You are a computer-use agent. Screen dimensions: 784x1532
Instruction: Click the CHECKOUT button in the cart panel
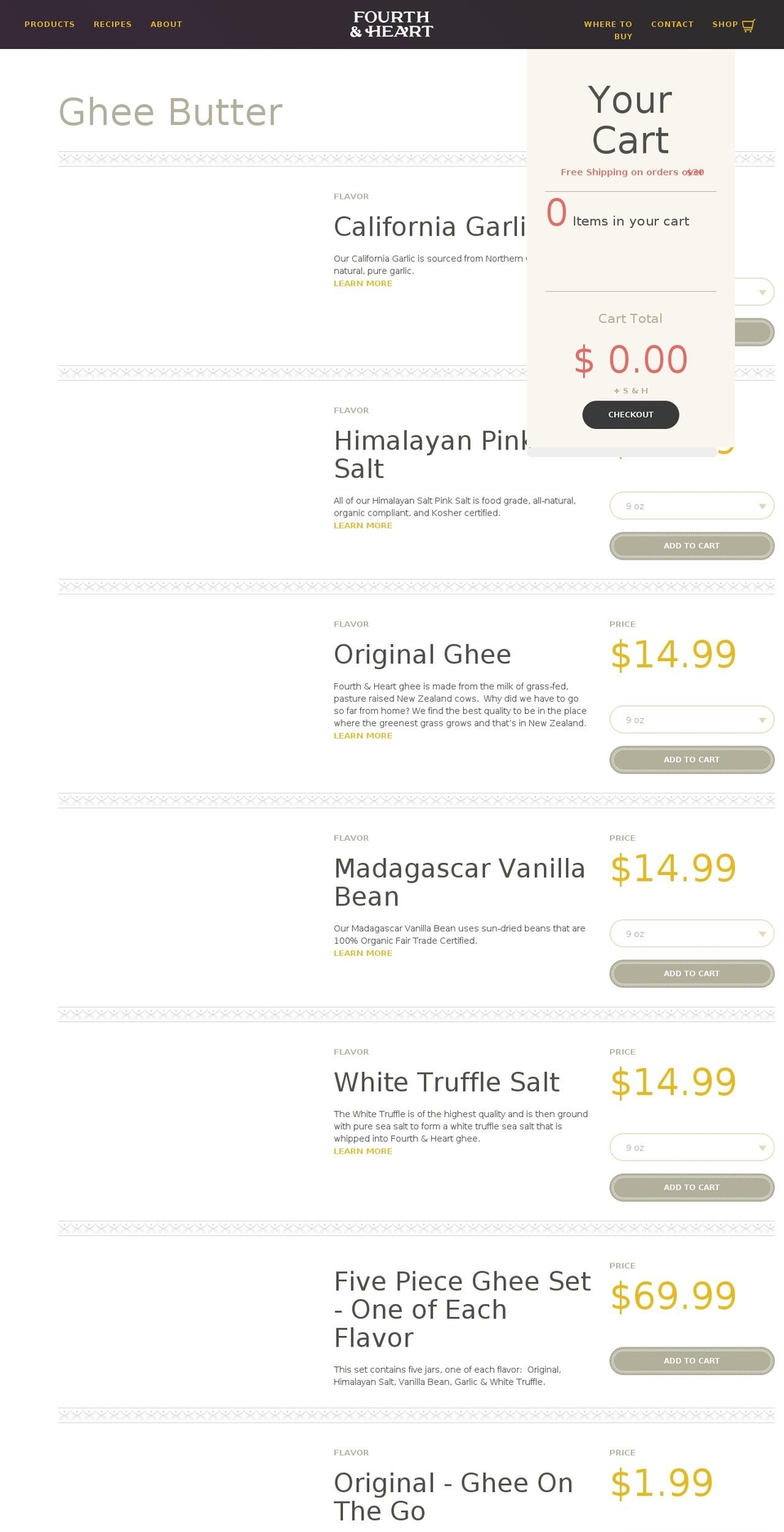click(x=630, y=414)
